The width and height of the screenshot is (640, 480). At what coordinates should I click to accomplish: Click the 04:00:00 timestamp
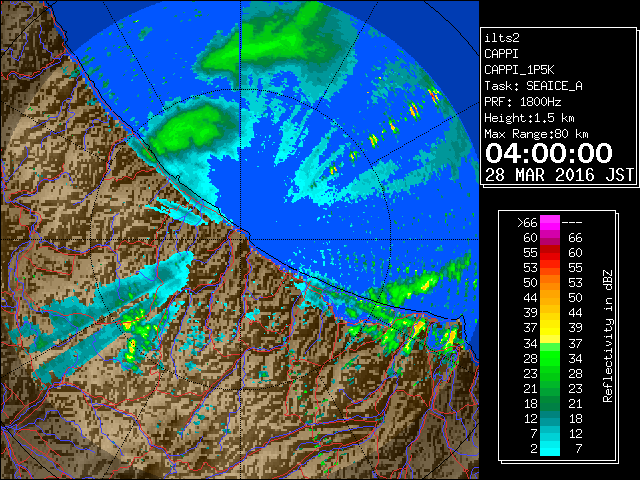(x=549, y=153)
